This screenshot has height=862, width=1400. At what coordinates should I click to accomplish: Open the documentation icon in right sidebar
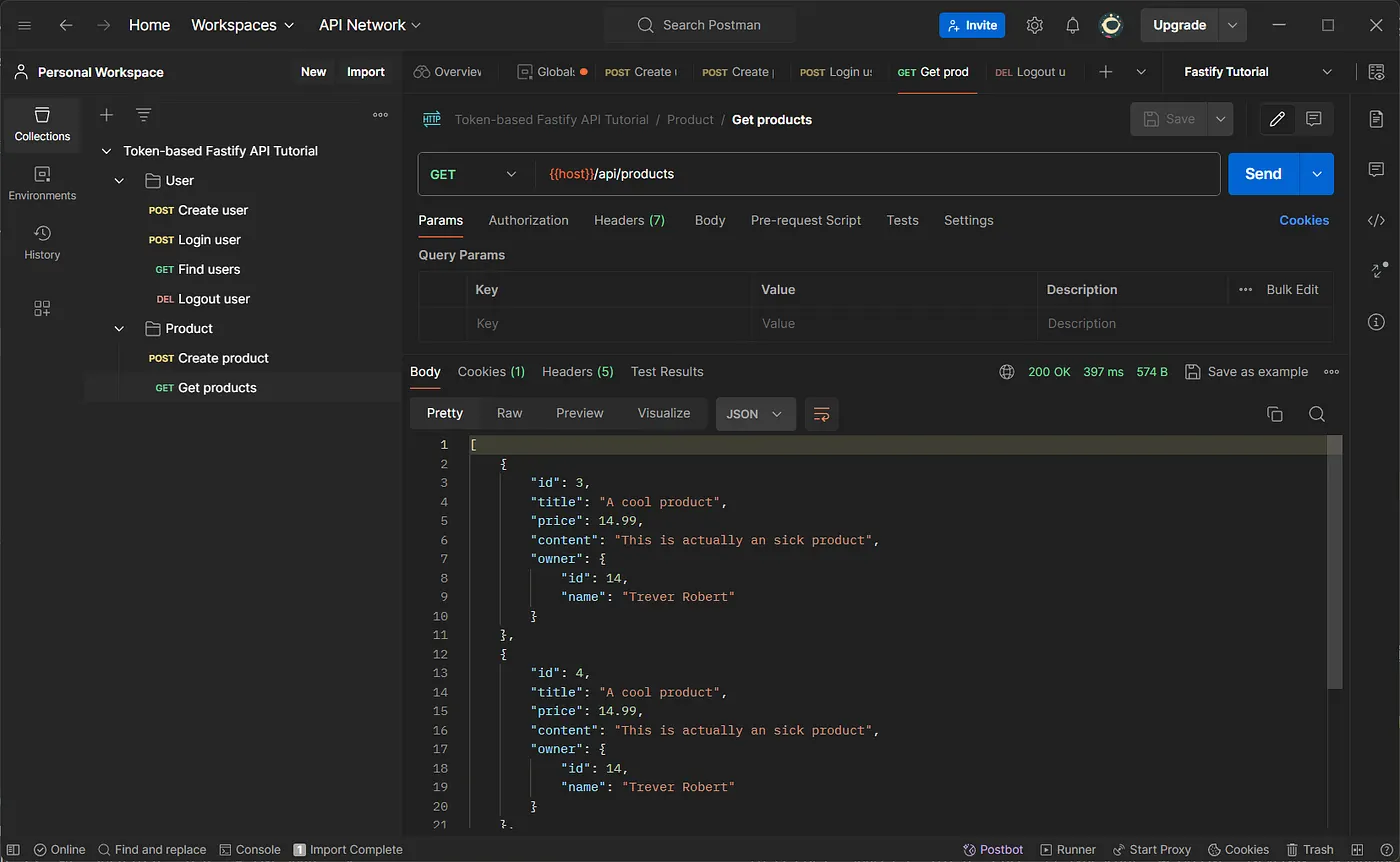tap(1376, 119)
